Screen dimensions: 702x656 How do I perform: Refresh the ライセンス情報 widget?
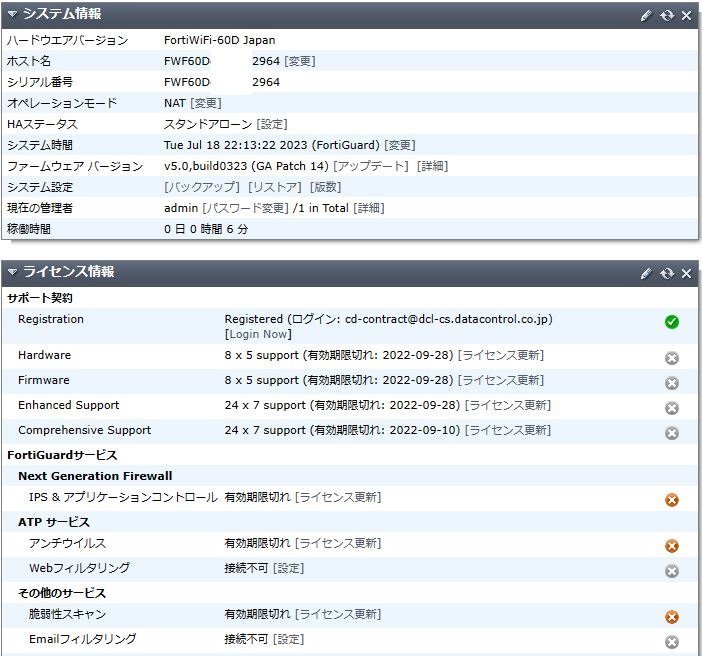click(x=667, y=273)
